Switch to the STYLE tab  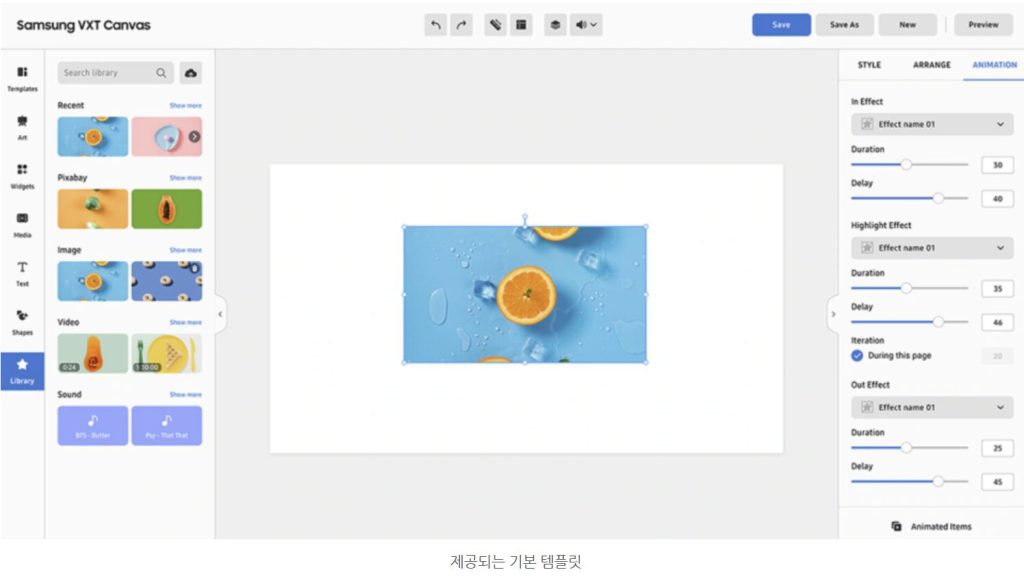[x=869, y=65]
